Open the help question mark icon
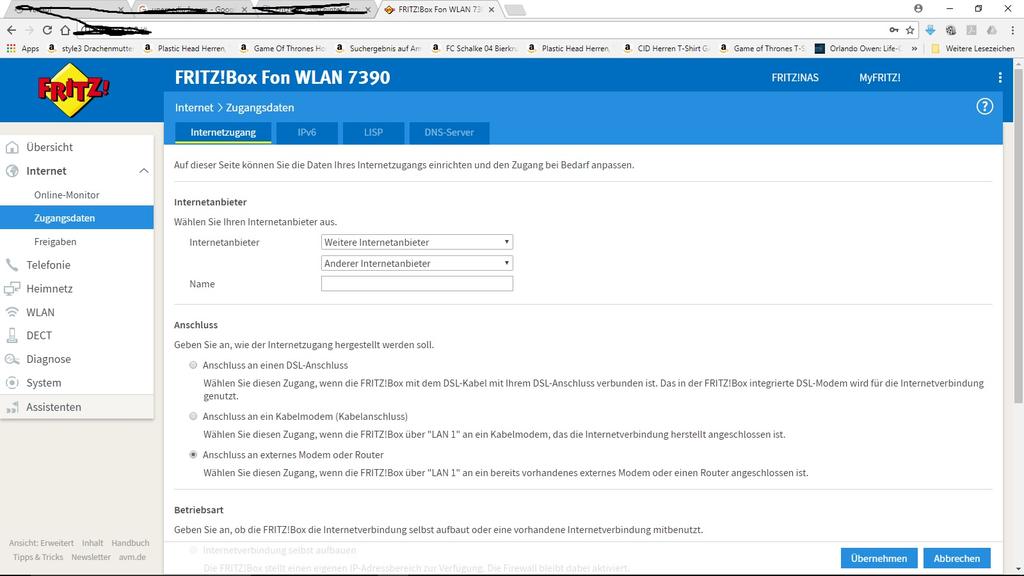 click(x=984, y=107)
